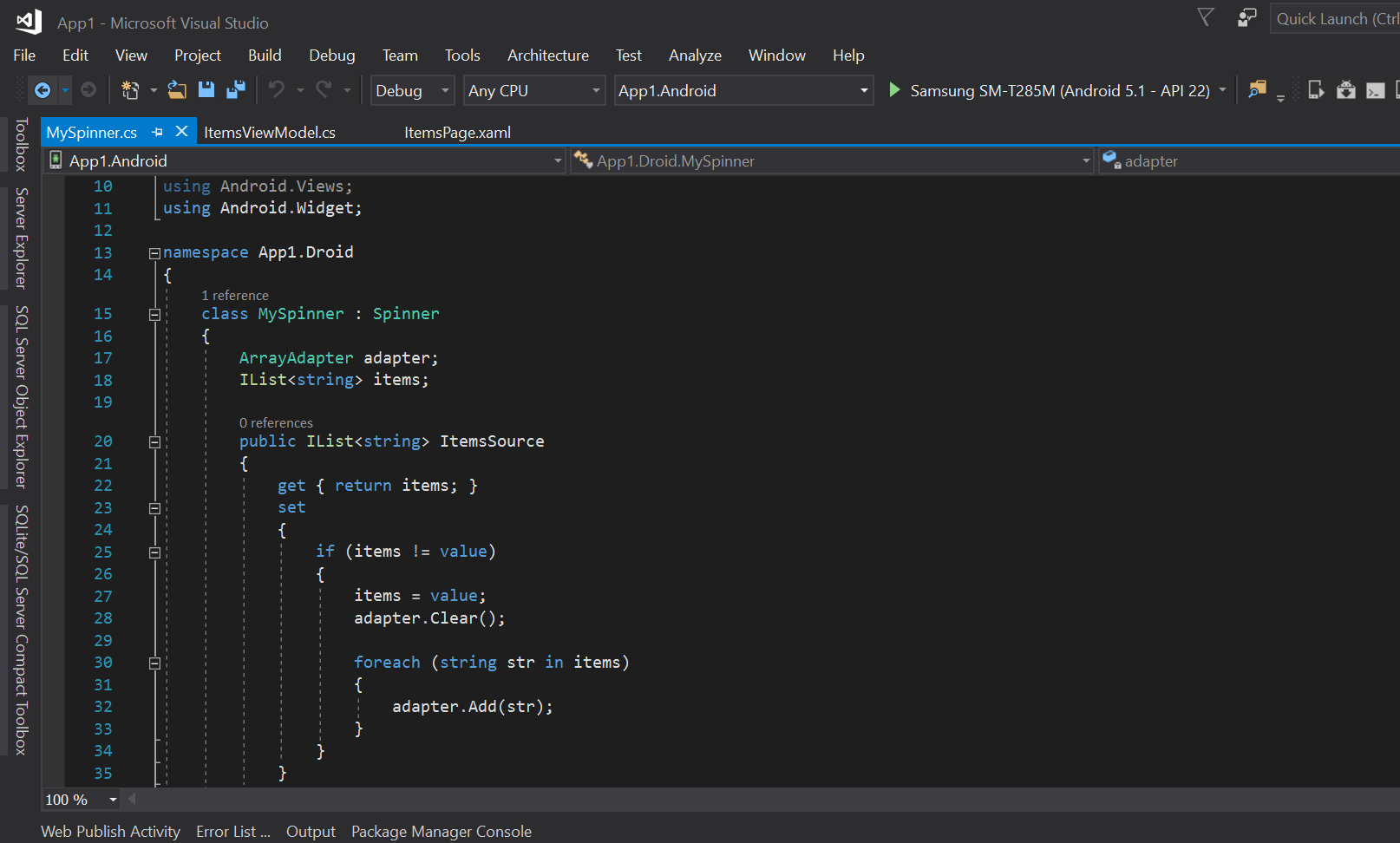The width and height of the screenshot is (1400, 843).
Task: Click the Find in Files folder icon
Action: 1257,89
